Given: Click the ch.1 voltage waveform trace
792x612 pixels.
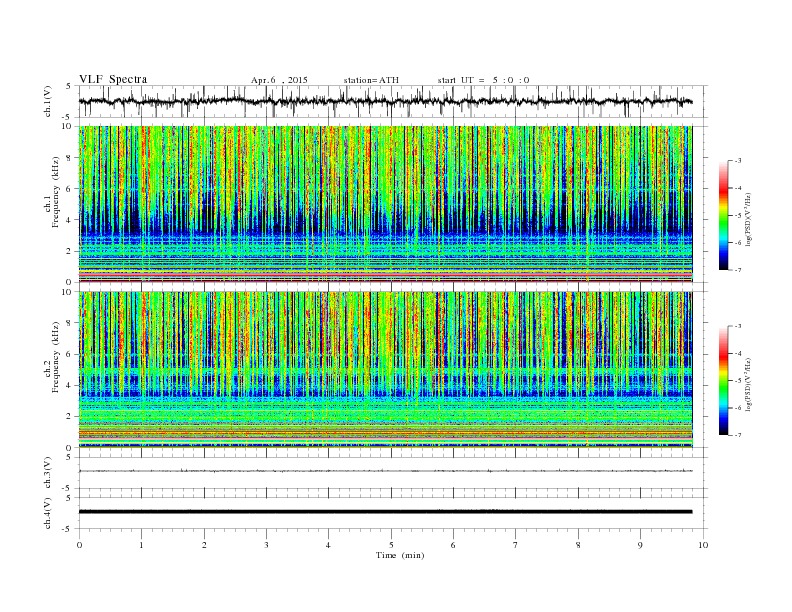Looking at the screenshot, I should (x=385, y=101).
